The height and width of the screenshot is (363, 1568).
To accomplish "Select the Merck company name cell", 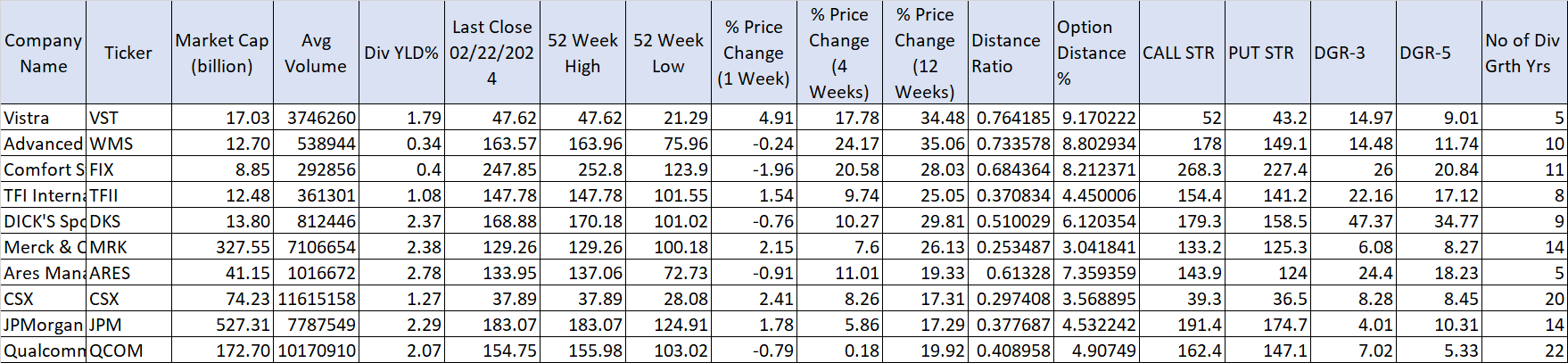I will [x=43, y=247].
